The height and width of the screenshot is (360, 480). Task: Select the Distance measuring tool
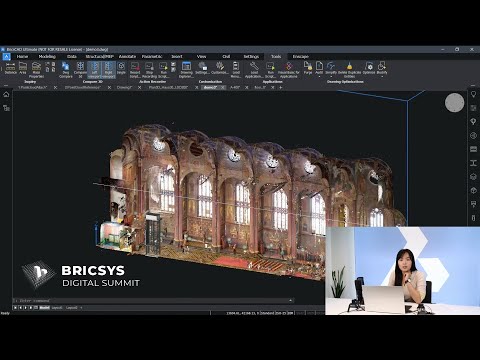click(x=10, y=68)
